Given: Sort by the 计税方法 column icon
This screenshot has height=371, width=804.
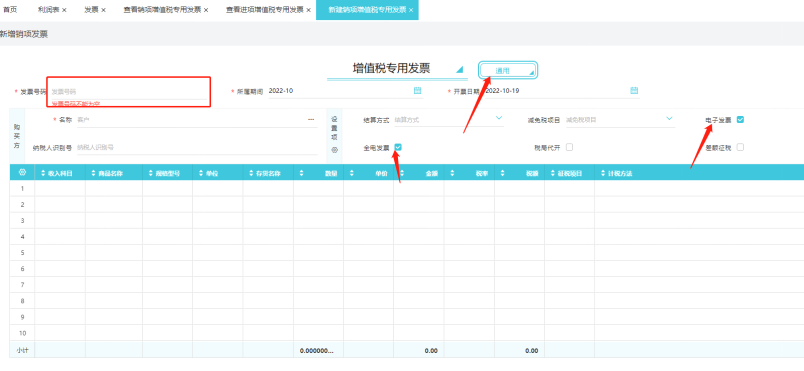Looking at the screenshot, I should (x=603, y=174).
